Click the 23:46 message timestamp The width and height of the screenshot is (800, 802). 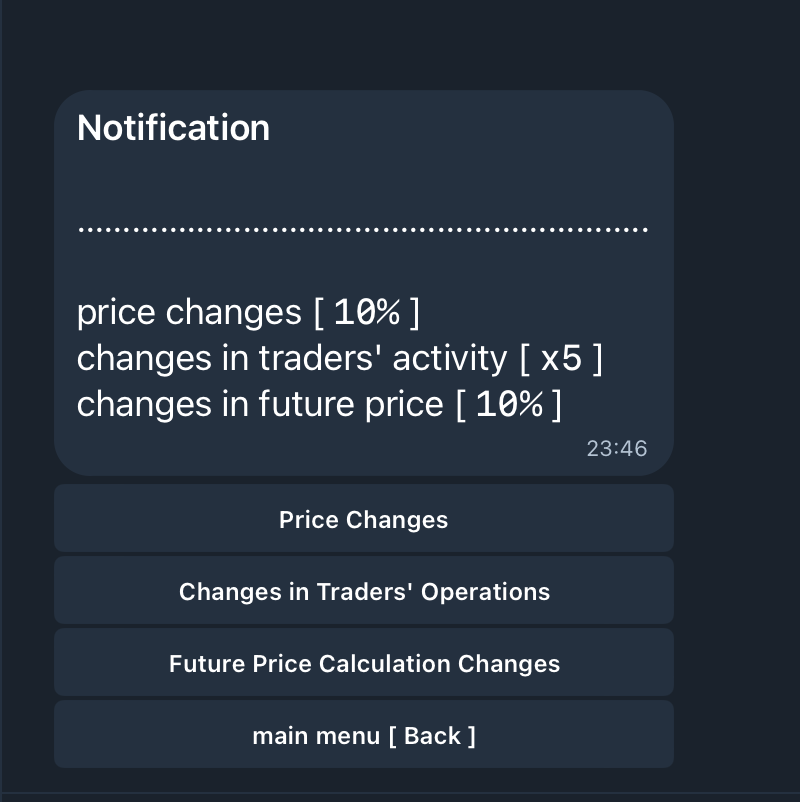(x=617, y=448)
